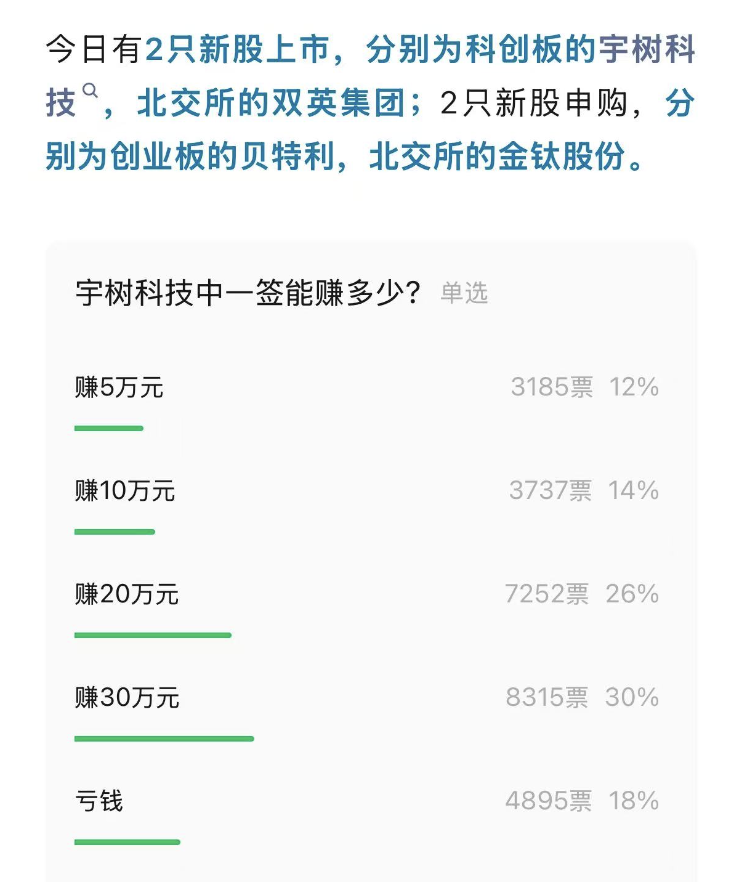Click the green bar under 赚20万元
Image resolution: width=738 pixels, height=882 pixels.
coord(152,635)
